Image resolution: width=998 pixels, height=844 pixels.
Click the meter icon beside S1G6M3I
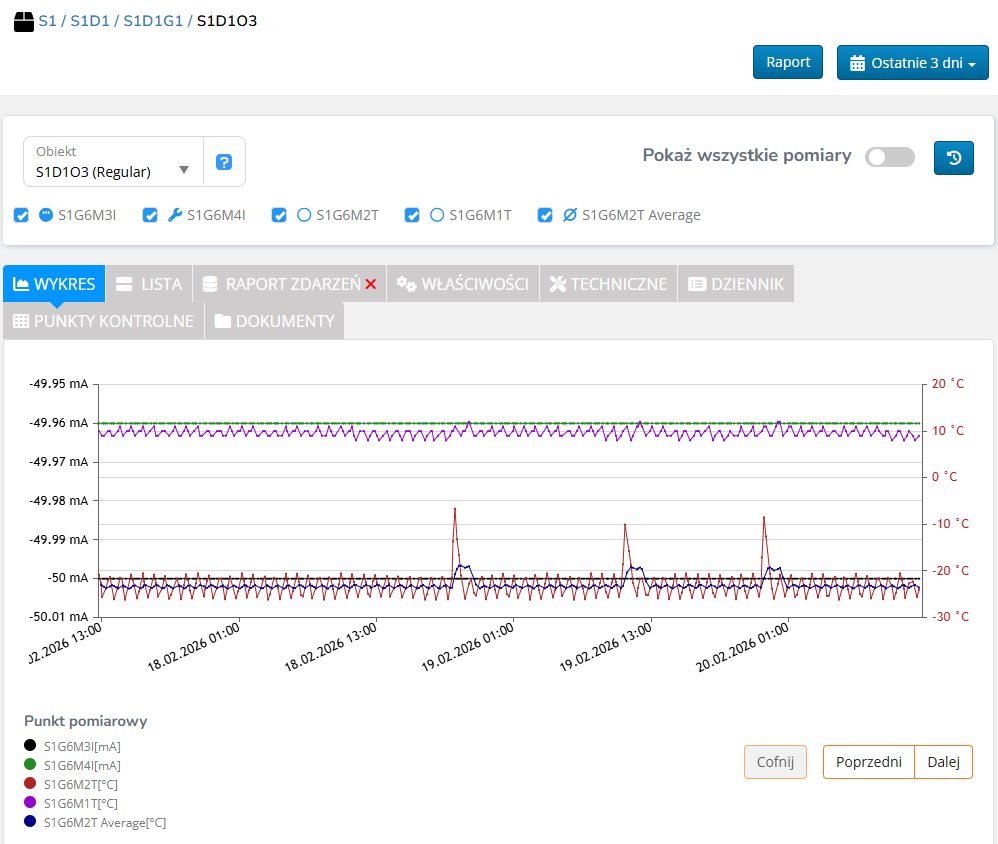point(46,215)
